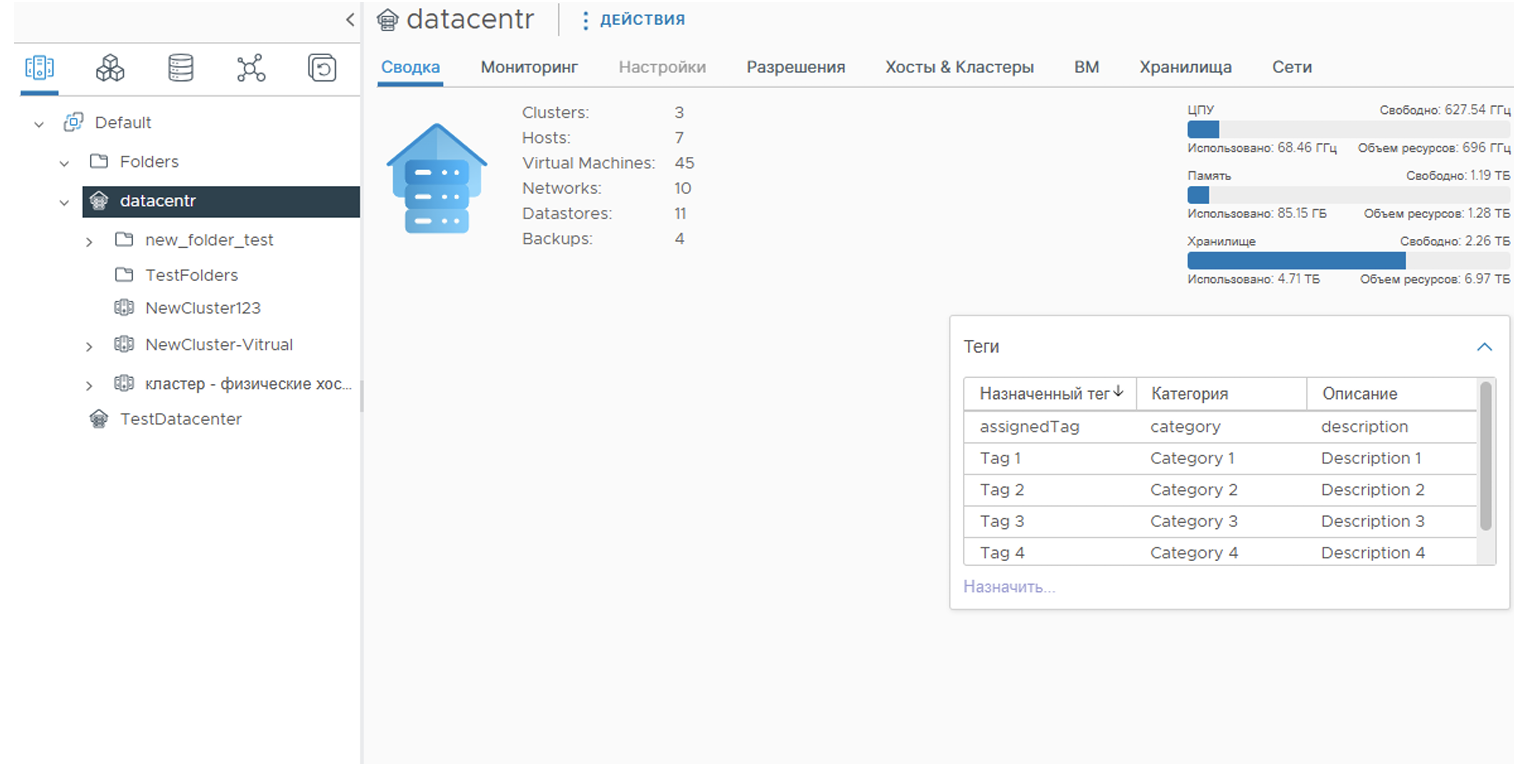Click the tags table vertical scrollbar

(x=1486, y=455)
